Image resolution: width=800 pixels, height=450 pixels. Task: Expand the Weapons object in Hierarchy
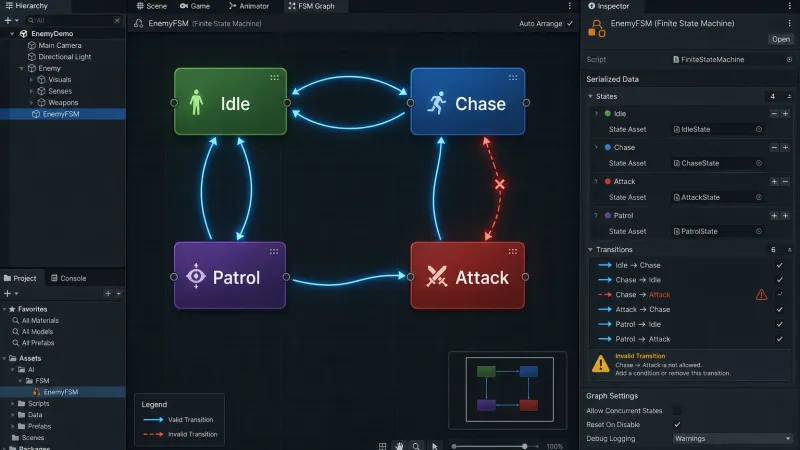(x=32, y=103)
